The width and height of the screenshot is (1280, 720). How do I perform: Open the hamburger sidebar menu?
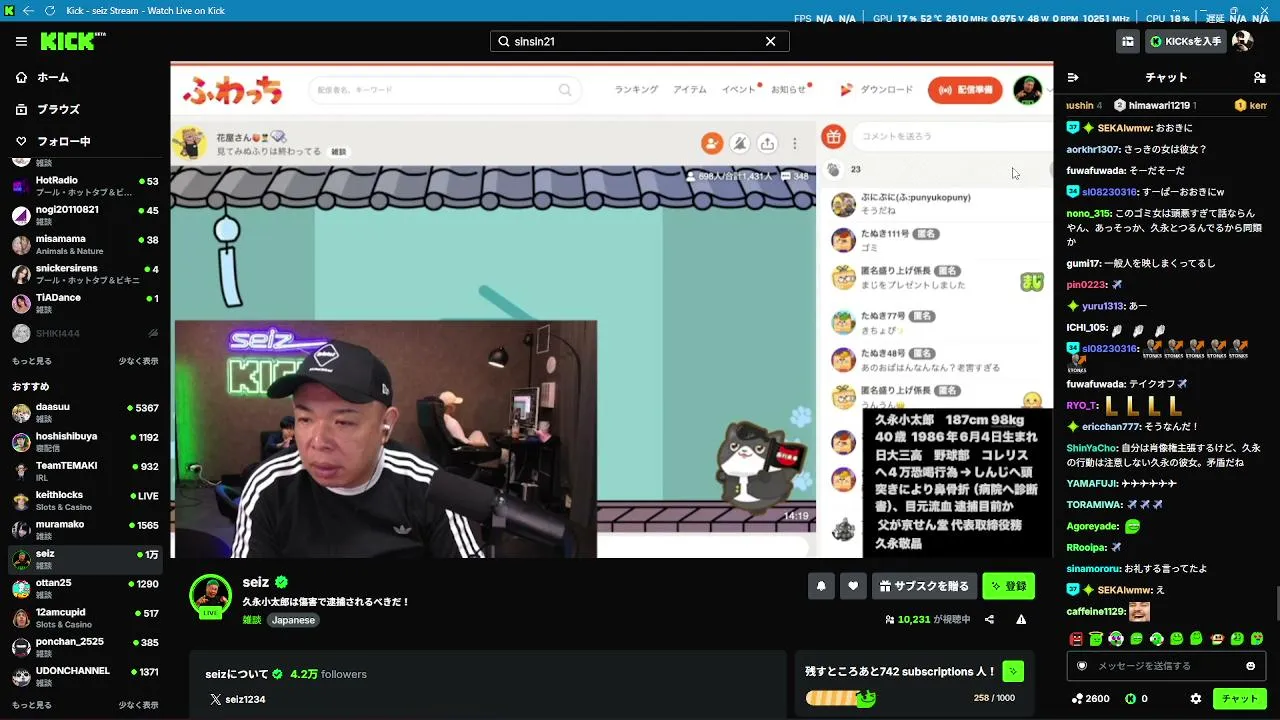(x=21, y=41)
